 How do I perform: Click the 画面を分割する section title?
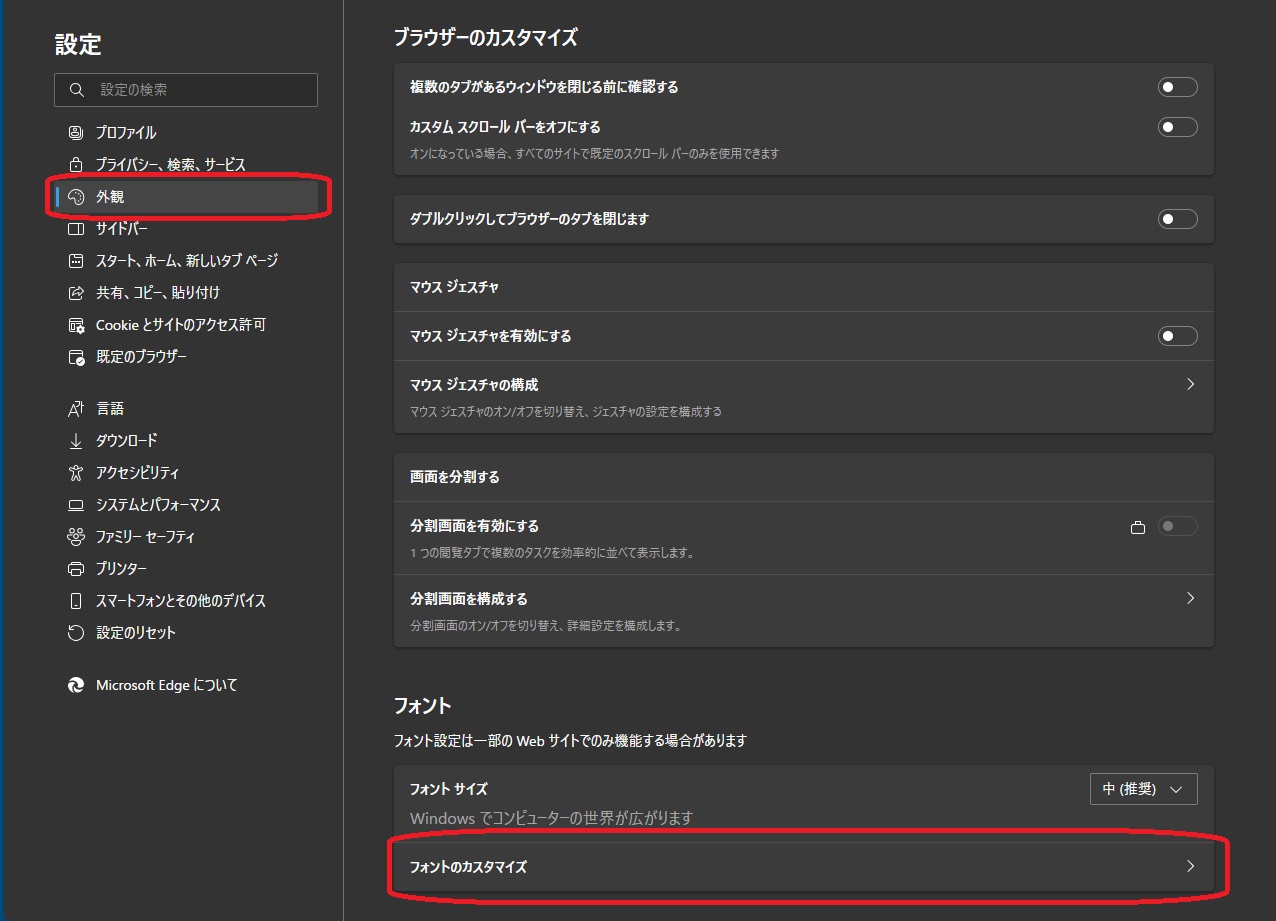455,477
